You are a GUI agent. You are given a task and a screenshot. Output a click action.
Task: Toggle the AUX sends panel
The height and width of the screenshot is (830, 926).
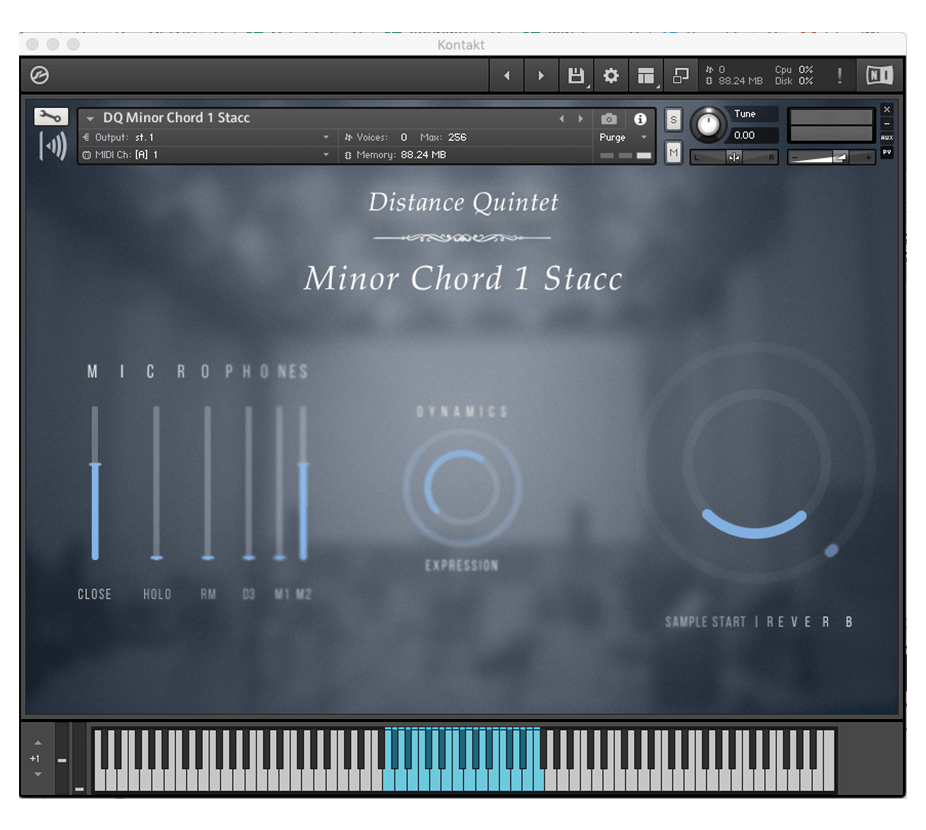[886, 138]
